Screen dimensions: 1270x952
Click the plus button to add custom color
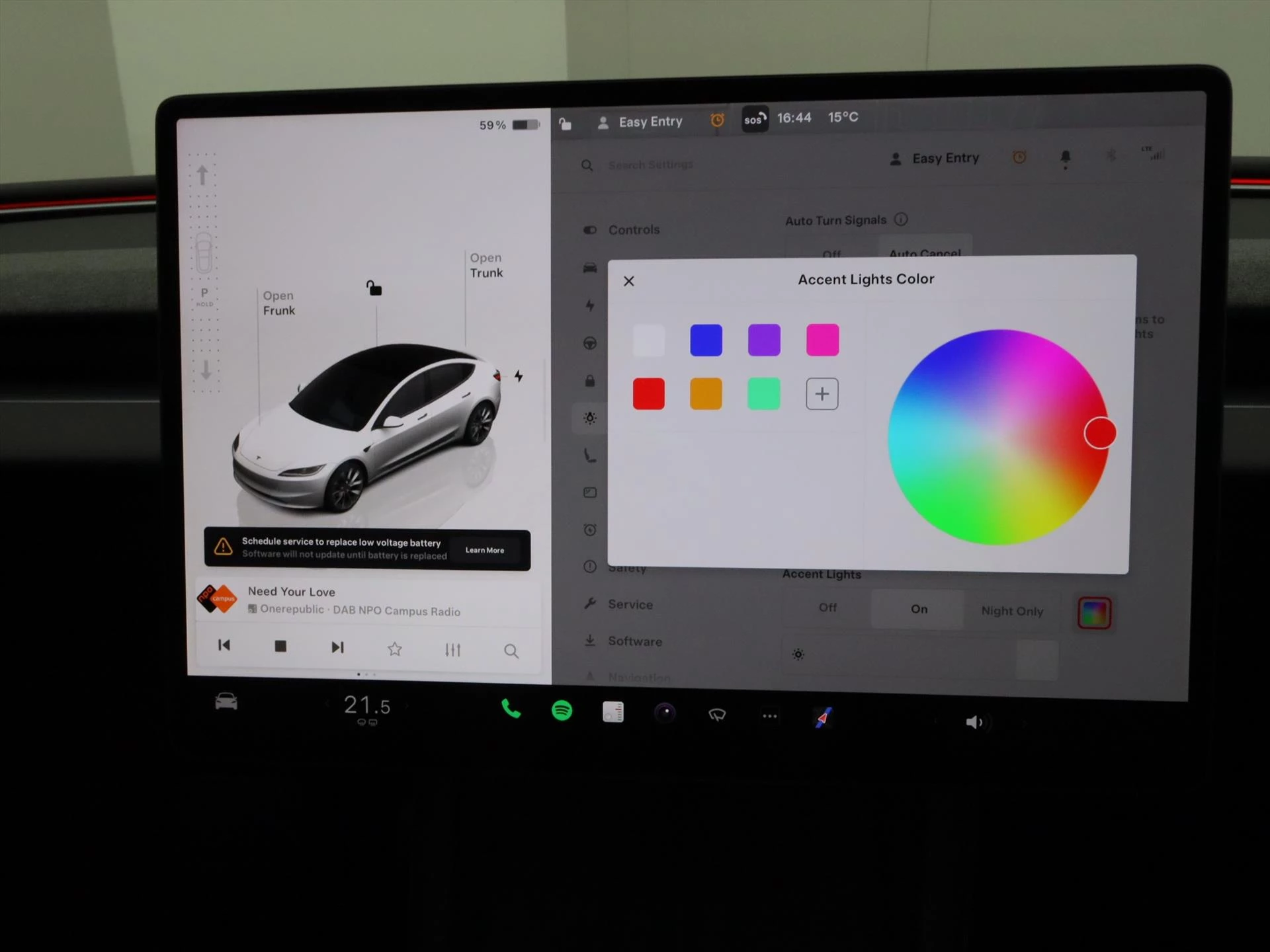click(822, 393)
